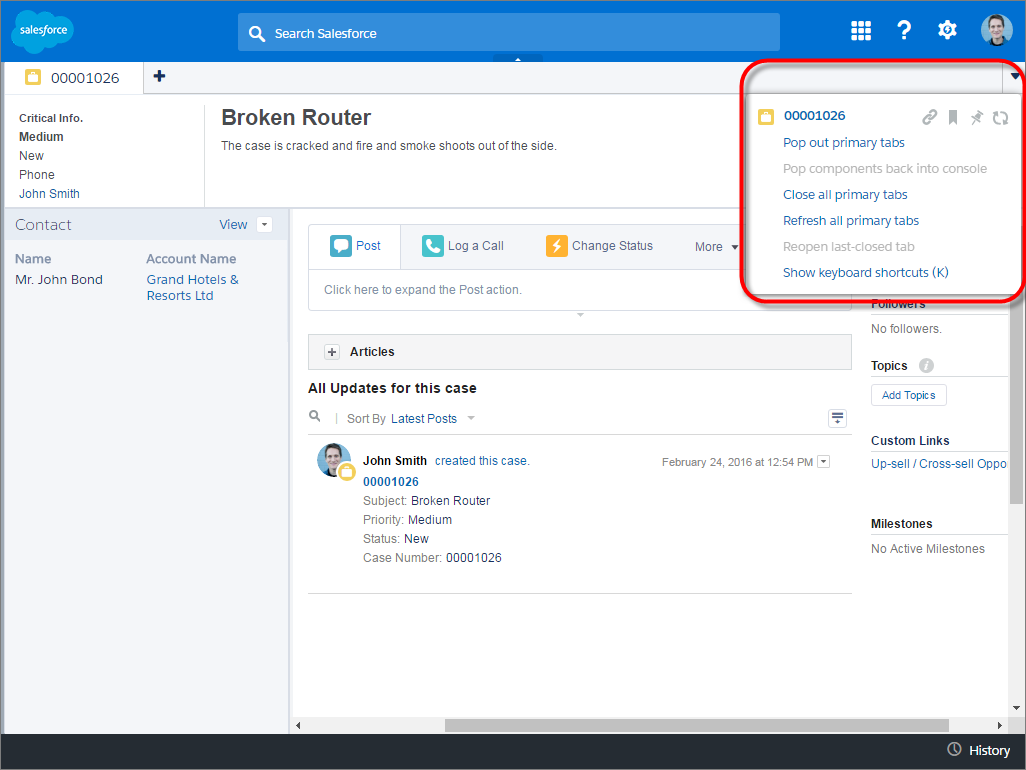The image size is (1026, 770).
Task: Select the 00001026 primary tab
Action: 73,78
